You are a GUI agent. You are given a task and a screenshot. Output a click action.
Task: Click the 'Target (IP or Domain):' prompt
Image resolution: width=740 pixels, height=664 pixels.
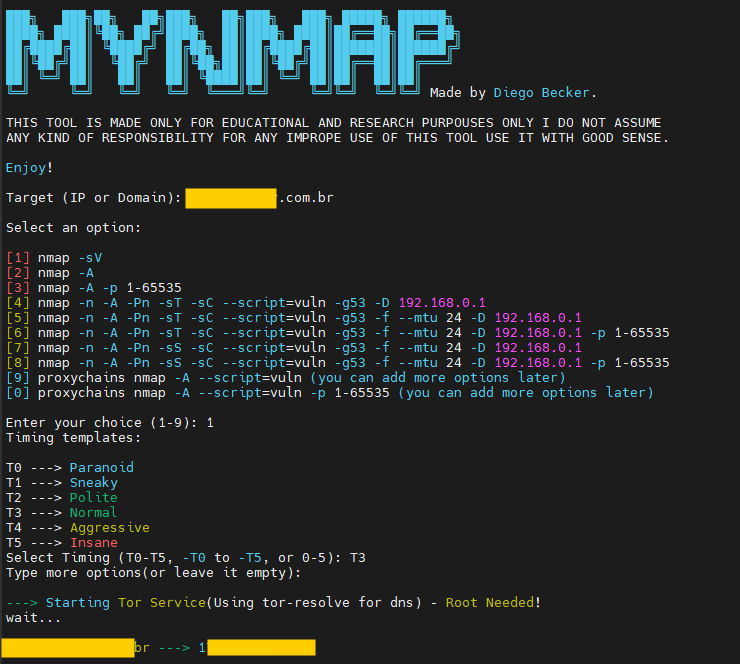(x=93, y=198)
